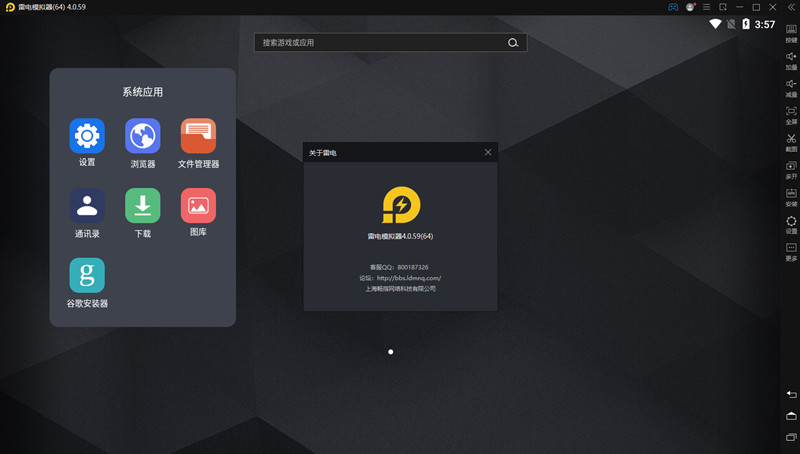Click the LDPlayer logo in the title bar
Screen dimensions: 800x454
(10, 7)
